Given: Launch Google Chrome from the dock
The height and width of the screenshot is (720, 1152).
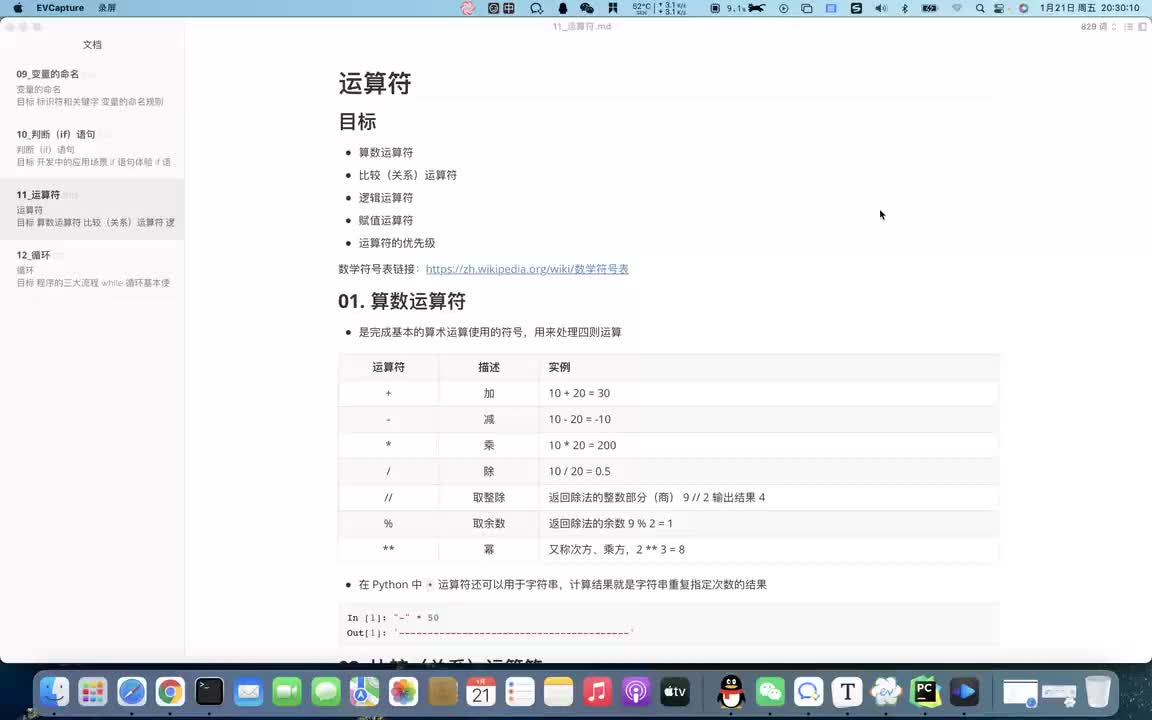Looking at the screenshot, I should click(170, 691).
